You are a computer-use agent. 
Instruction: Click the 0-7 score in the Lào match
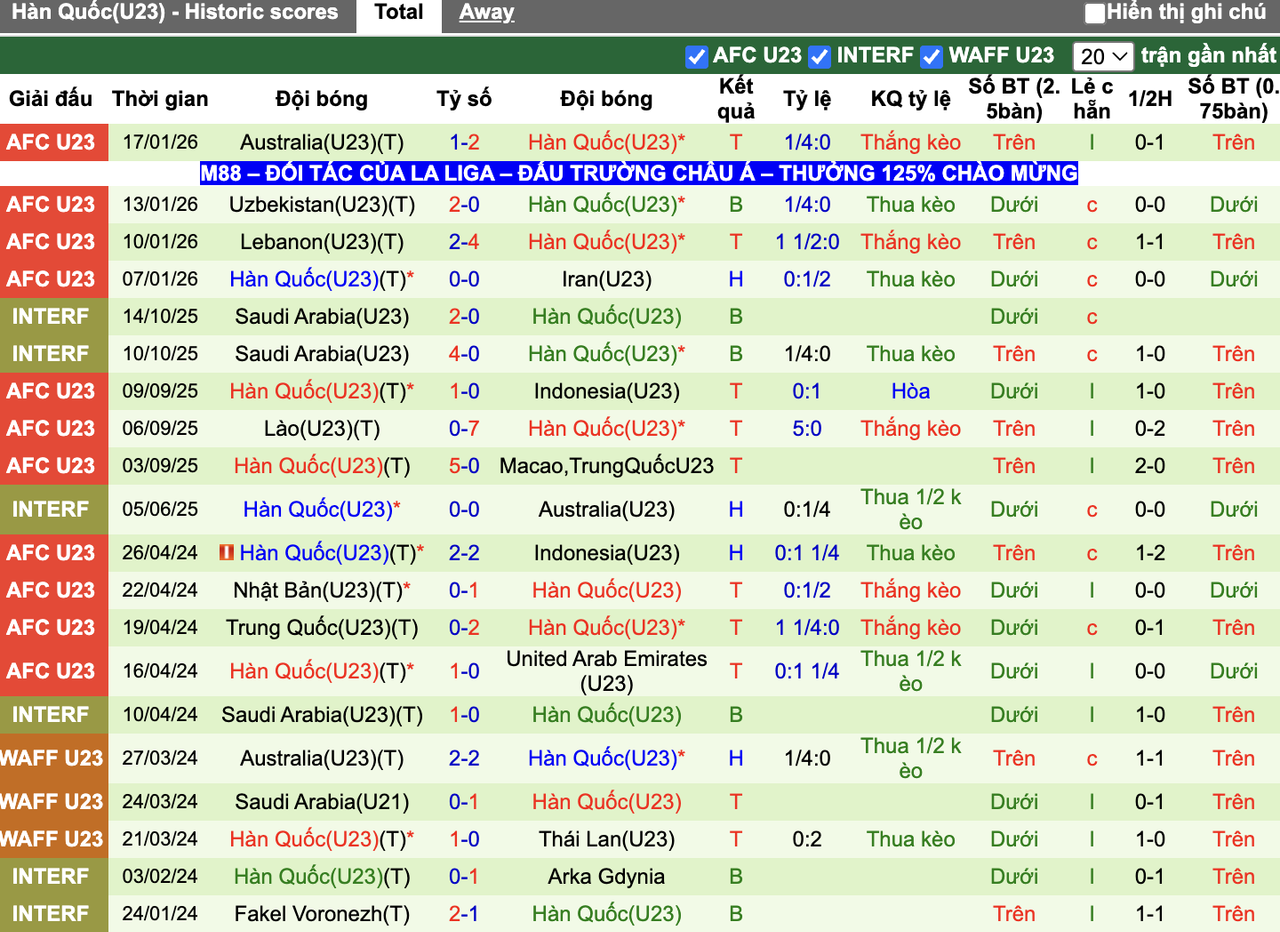(464, 428)
